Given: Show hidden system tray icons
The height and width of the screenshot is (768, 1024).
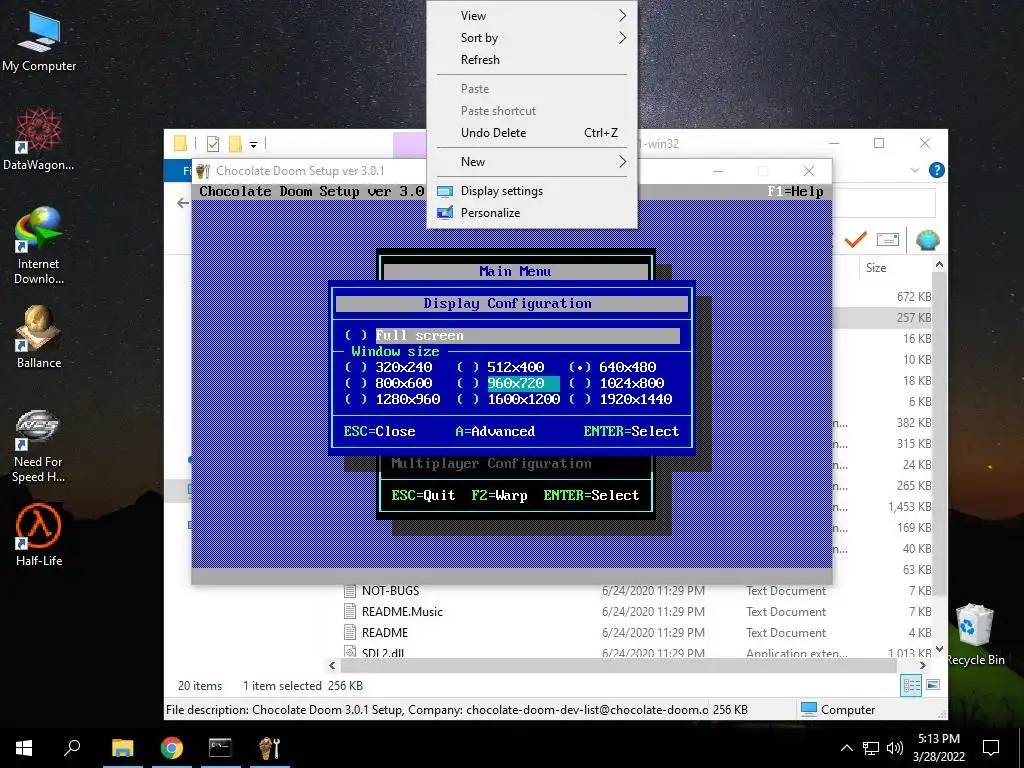Looking at the screenshot, I should point(846,748).
